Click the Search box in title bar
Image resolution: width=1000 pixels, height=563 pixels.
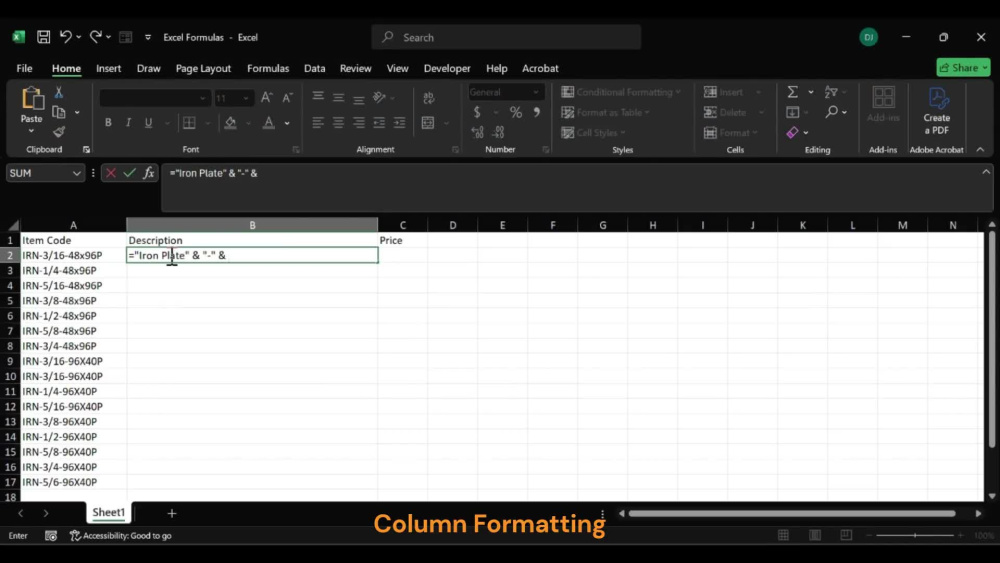click(x=506, y=37)
